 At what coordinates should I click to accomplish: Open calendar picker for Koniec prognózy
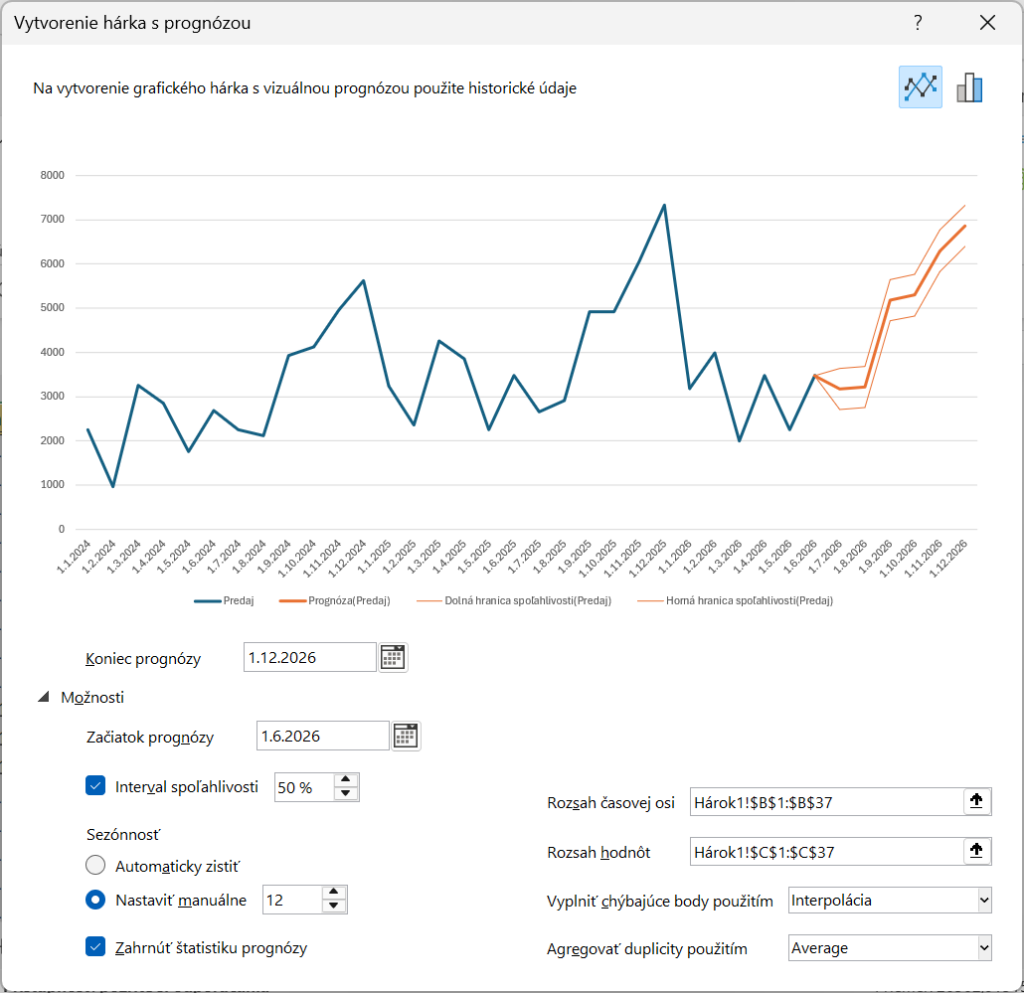point(392,657)
